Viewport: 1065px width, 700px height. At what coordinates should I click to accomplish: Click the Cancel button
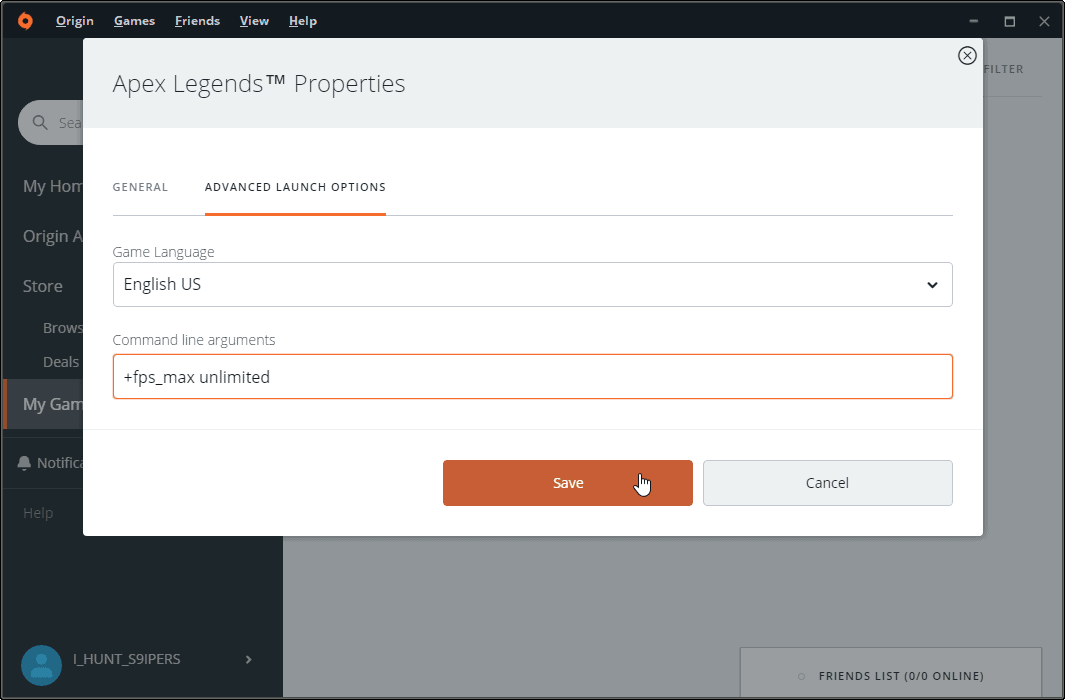click(827, 483)
